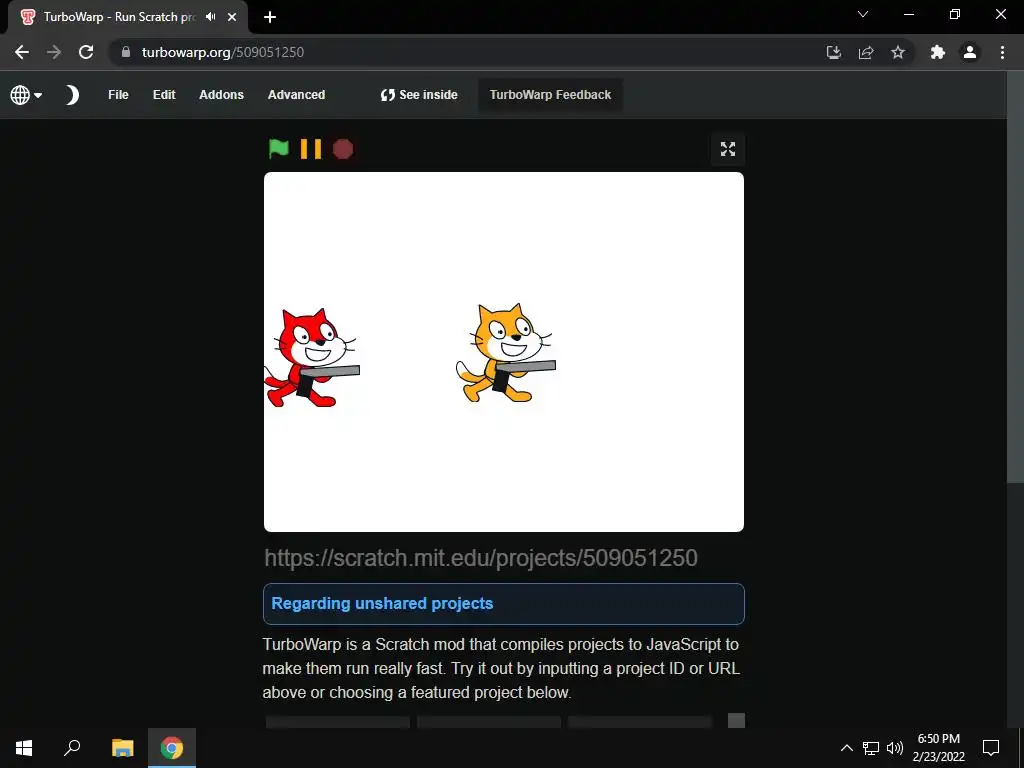The height and width of the screenshot is (768, 1024).
Task: View site information lock icon
Action: point(126,52)
